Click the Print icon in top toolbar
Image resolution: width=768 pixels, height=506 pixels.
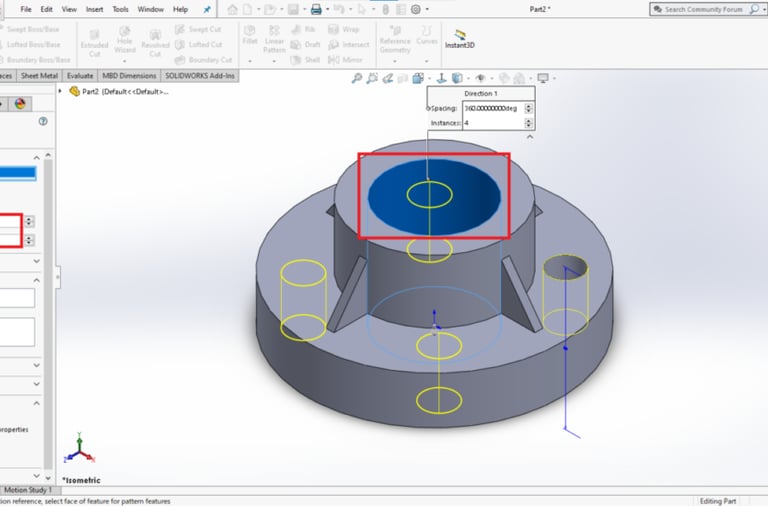(316, 9)
